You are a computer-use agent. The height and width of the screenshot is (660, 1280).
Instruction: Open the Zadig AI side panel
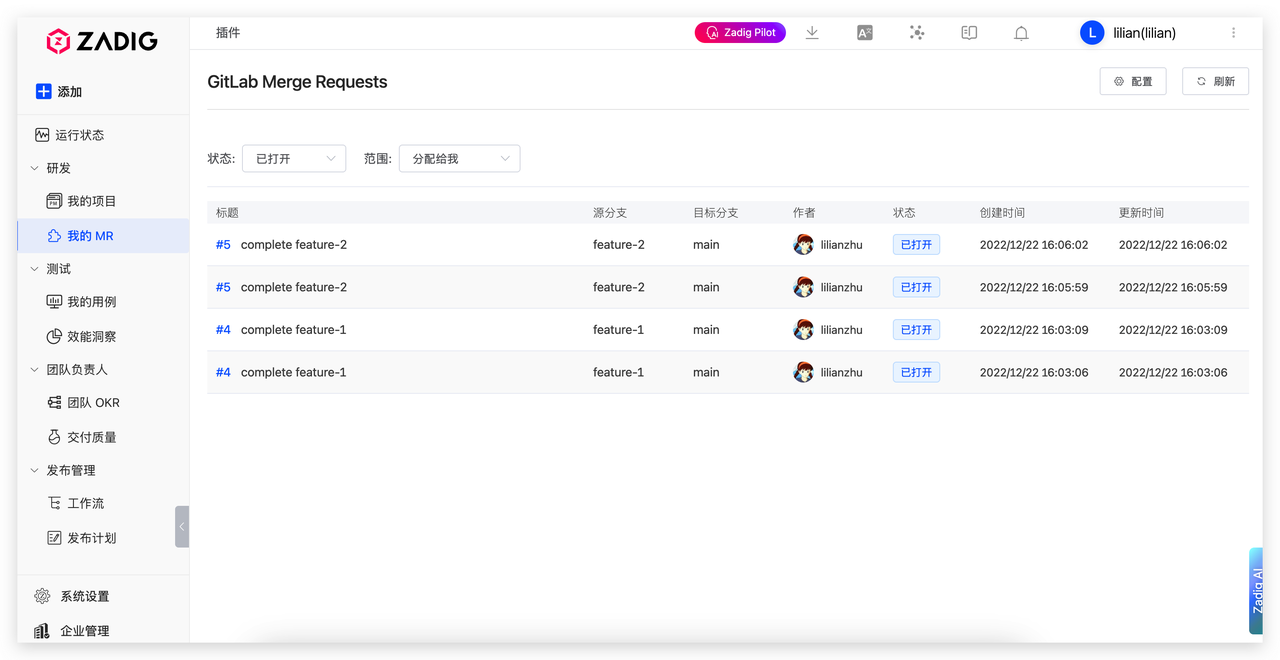click(1255, 590)
